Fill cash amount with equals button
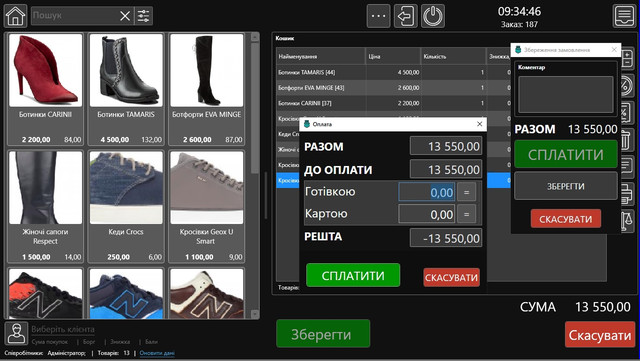 [x=467, y=192]
